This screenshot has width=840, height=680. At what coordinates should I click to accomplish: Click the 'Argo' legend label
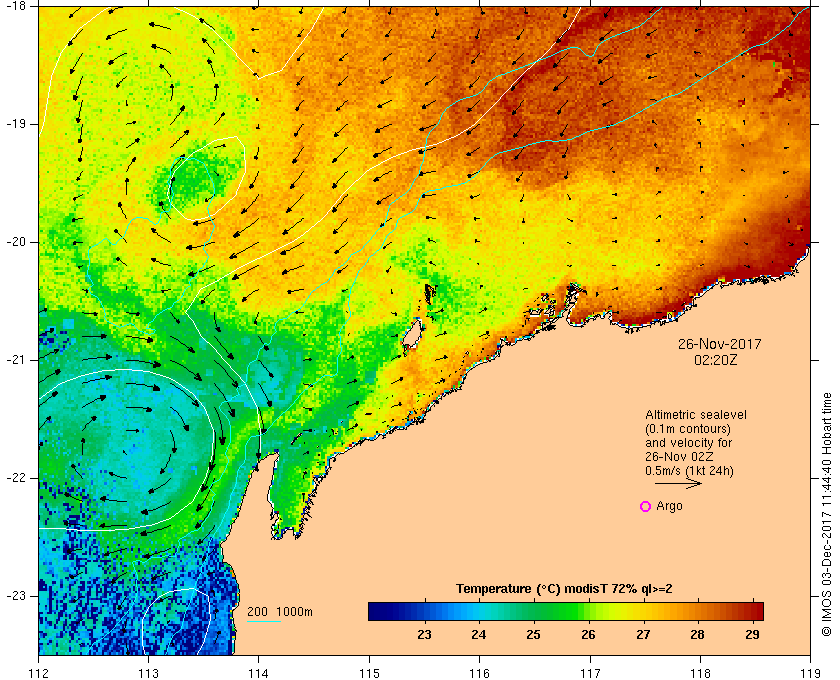coord(670,506)
